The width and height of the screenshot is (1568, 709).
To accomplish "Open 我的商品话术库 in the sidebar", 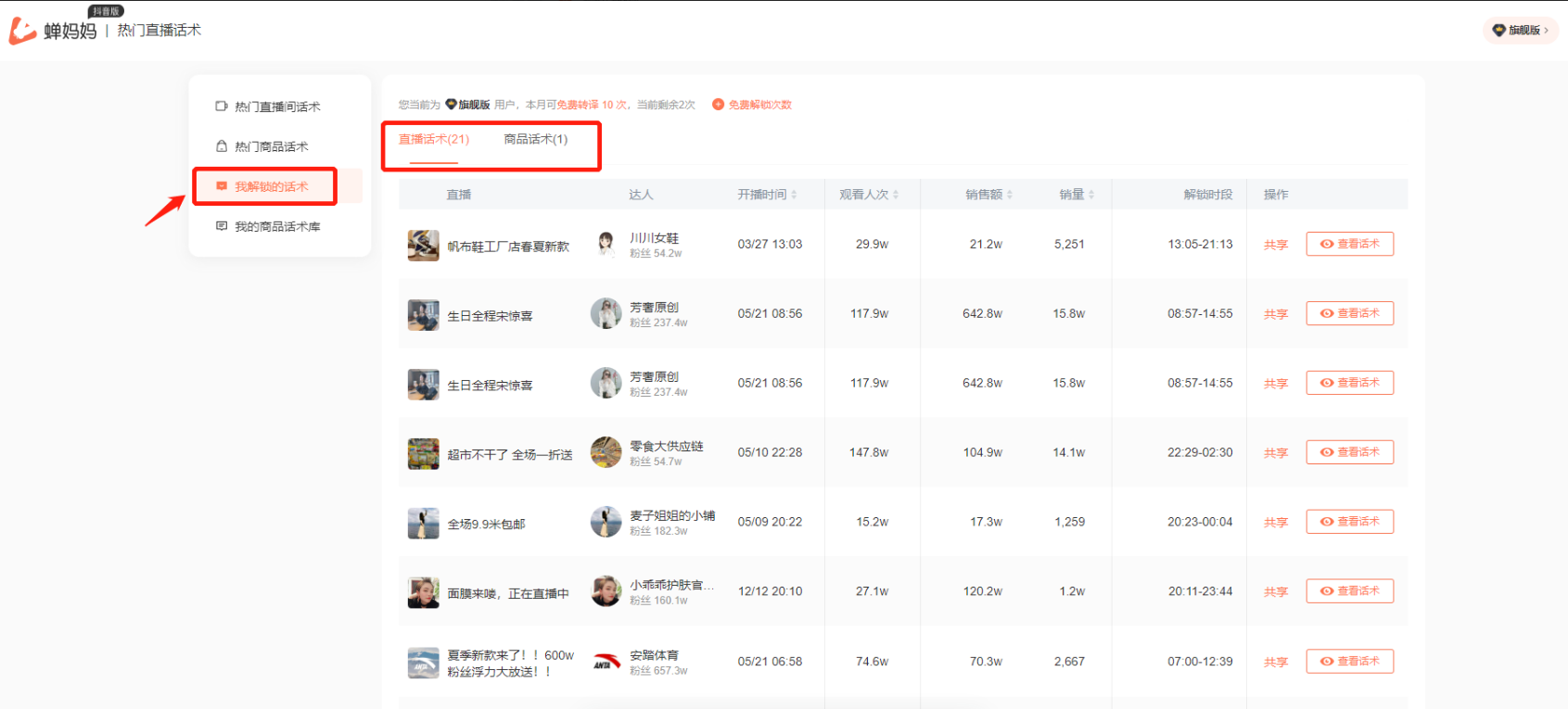I will [277, 226].
